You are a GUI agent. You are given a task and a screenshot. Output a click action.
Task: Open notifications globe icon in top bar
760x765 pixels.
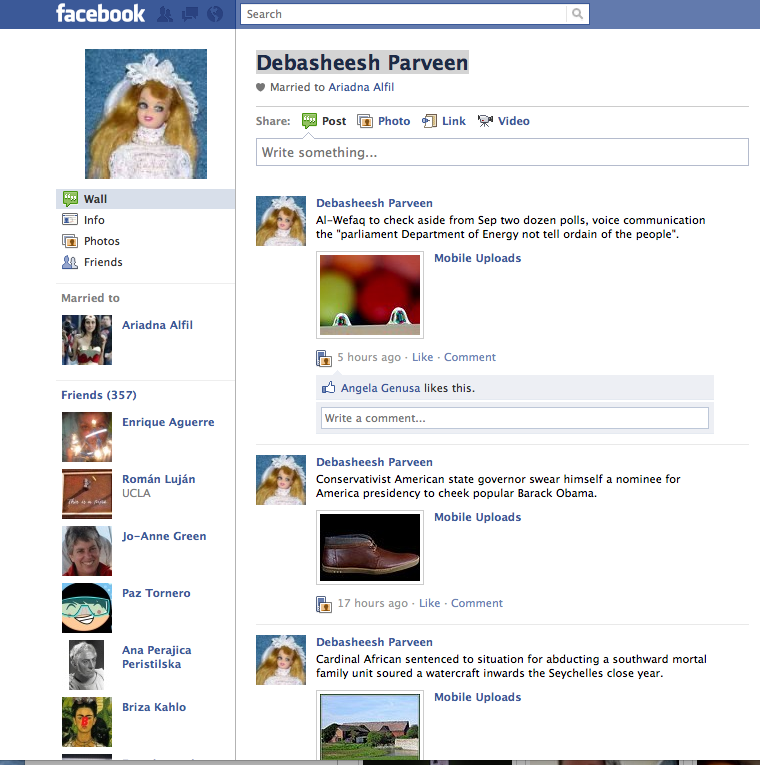(215, 14)
